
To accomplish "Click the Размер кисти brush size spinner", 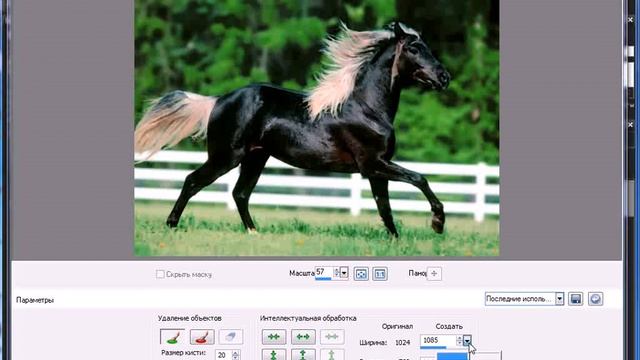I will [x=235, y=355].
